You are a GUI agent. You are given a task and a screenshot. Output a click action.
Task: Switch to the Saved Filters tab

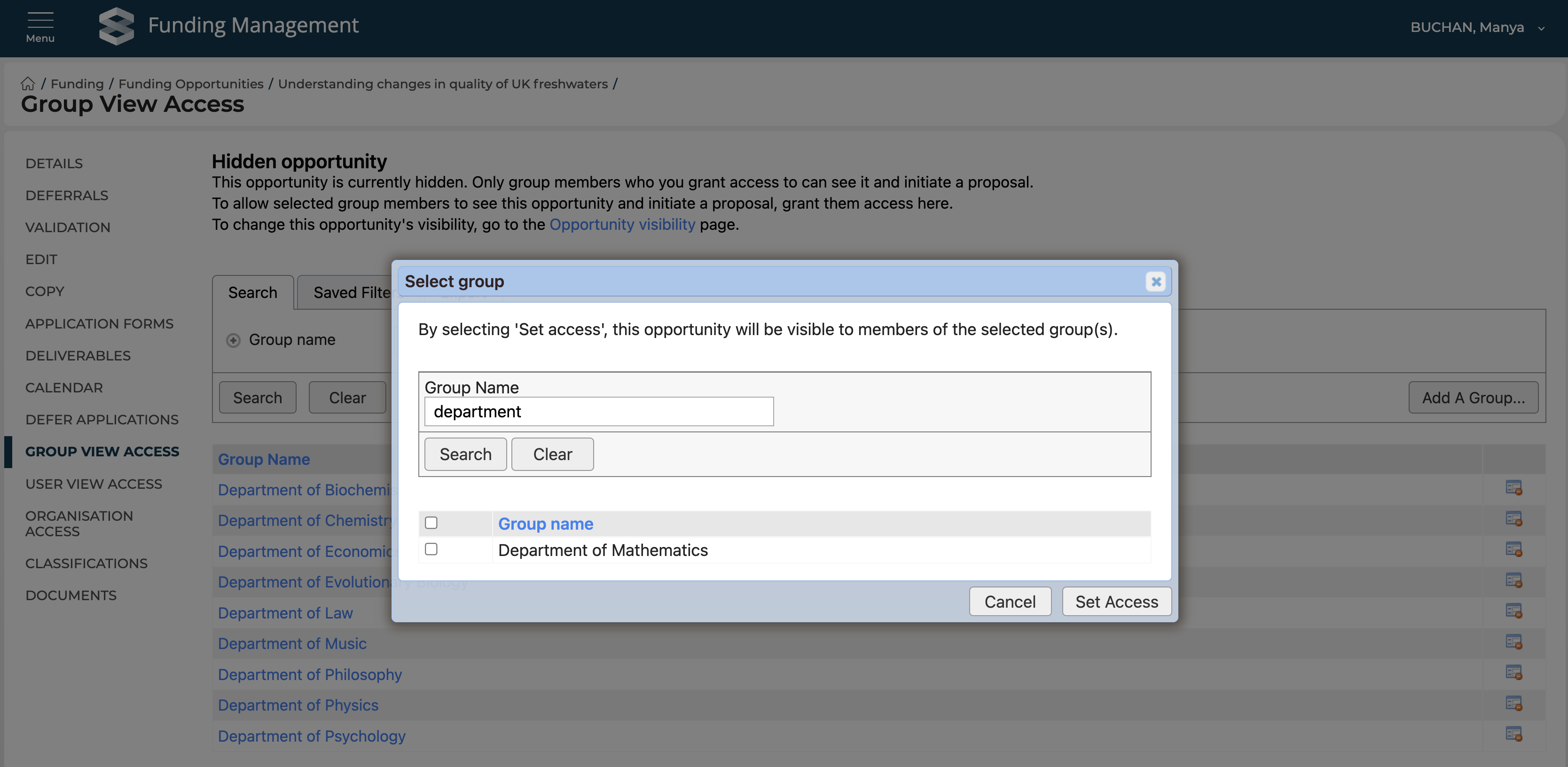point(352,293)
